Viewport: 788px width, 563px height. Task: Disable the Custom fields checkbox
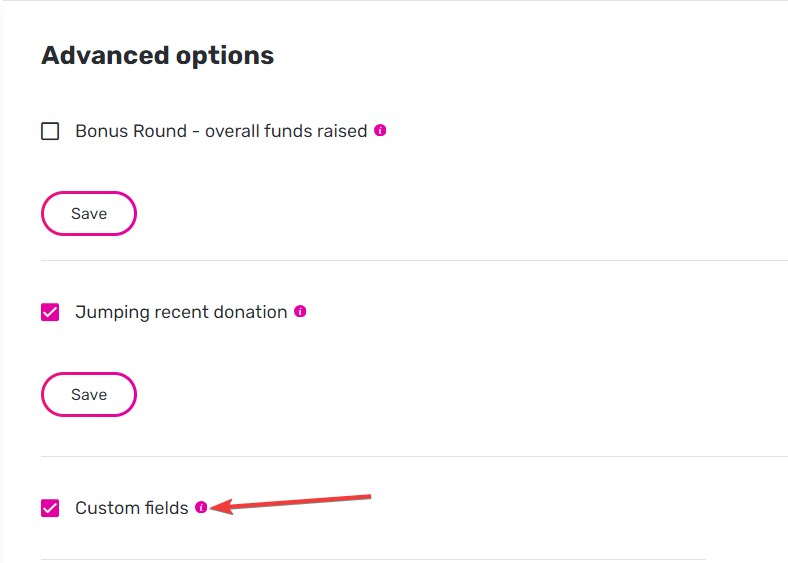coord(50,508)
